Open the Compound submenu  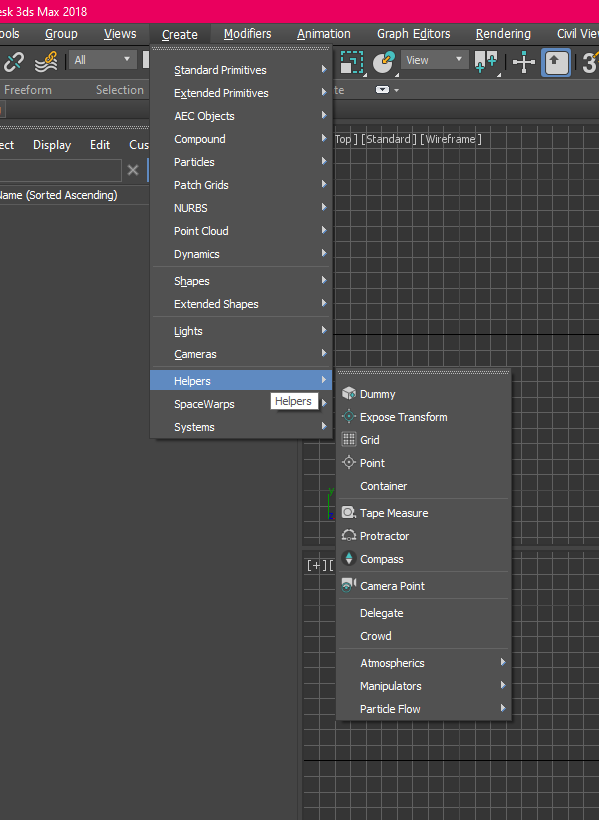pyautogui.click(x=241, y=139)
